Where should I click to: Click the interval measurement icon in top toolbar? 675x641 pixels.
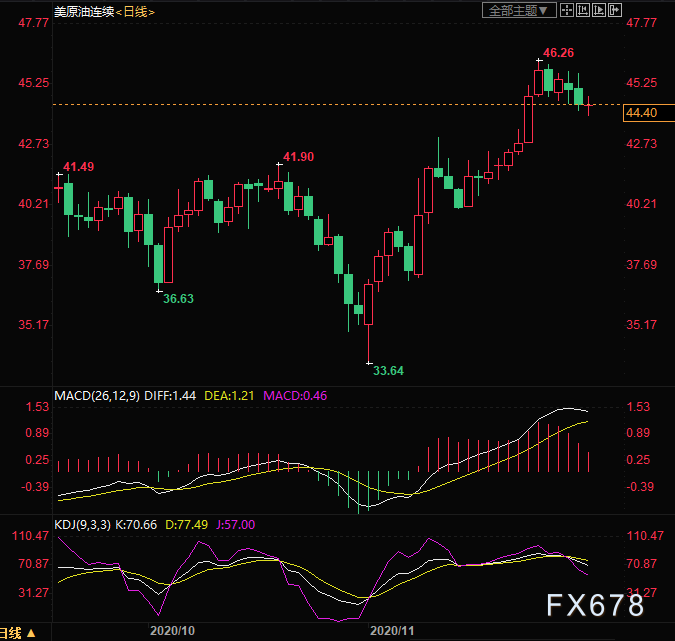[582, 10]
